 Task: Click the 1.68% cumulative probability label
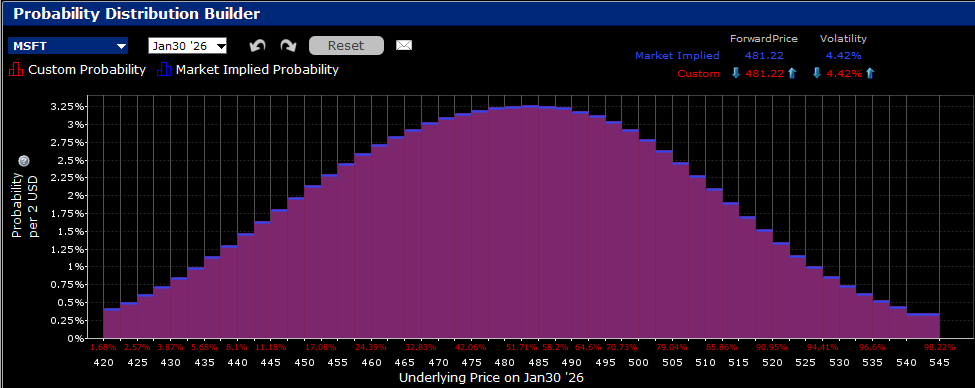coord(103,348)
